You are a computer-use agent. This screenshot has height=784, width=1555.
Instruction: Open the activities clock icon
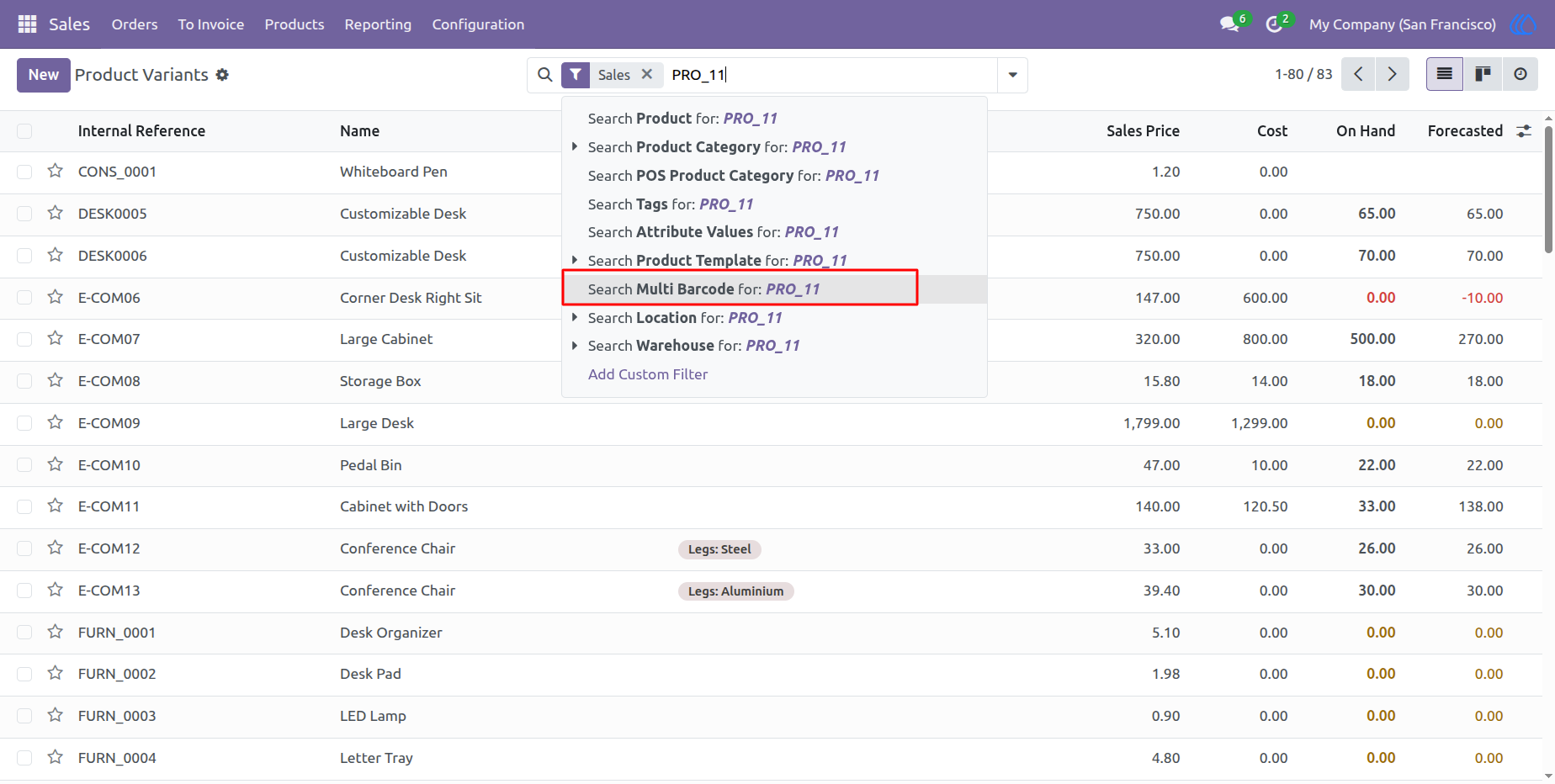click(x=1274, y=24)
